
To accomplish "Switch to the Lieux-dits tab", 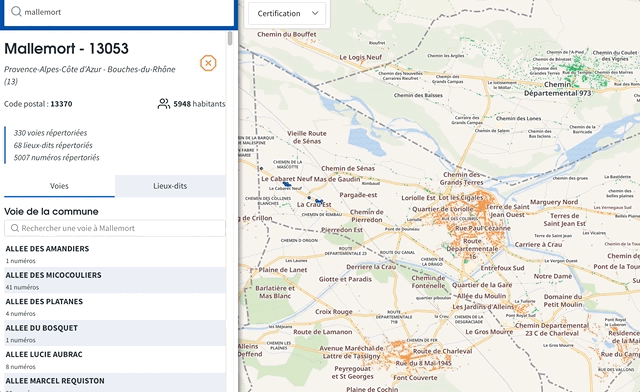I will (170, 186).
